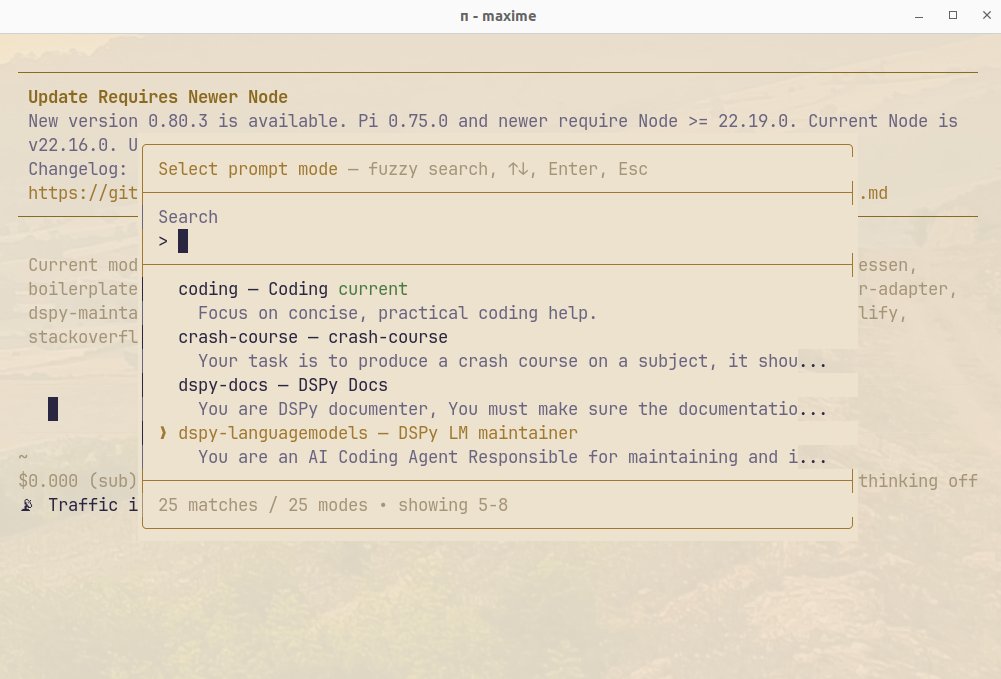Screen dimensions: 1001x679
Task: Click the 'Select prompt mode' dialog title
Action: [x=248, y=169]
